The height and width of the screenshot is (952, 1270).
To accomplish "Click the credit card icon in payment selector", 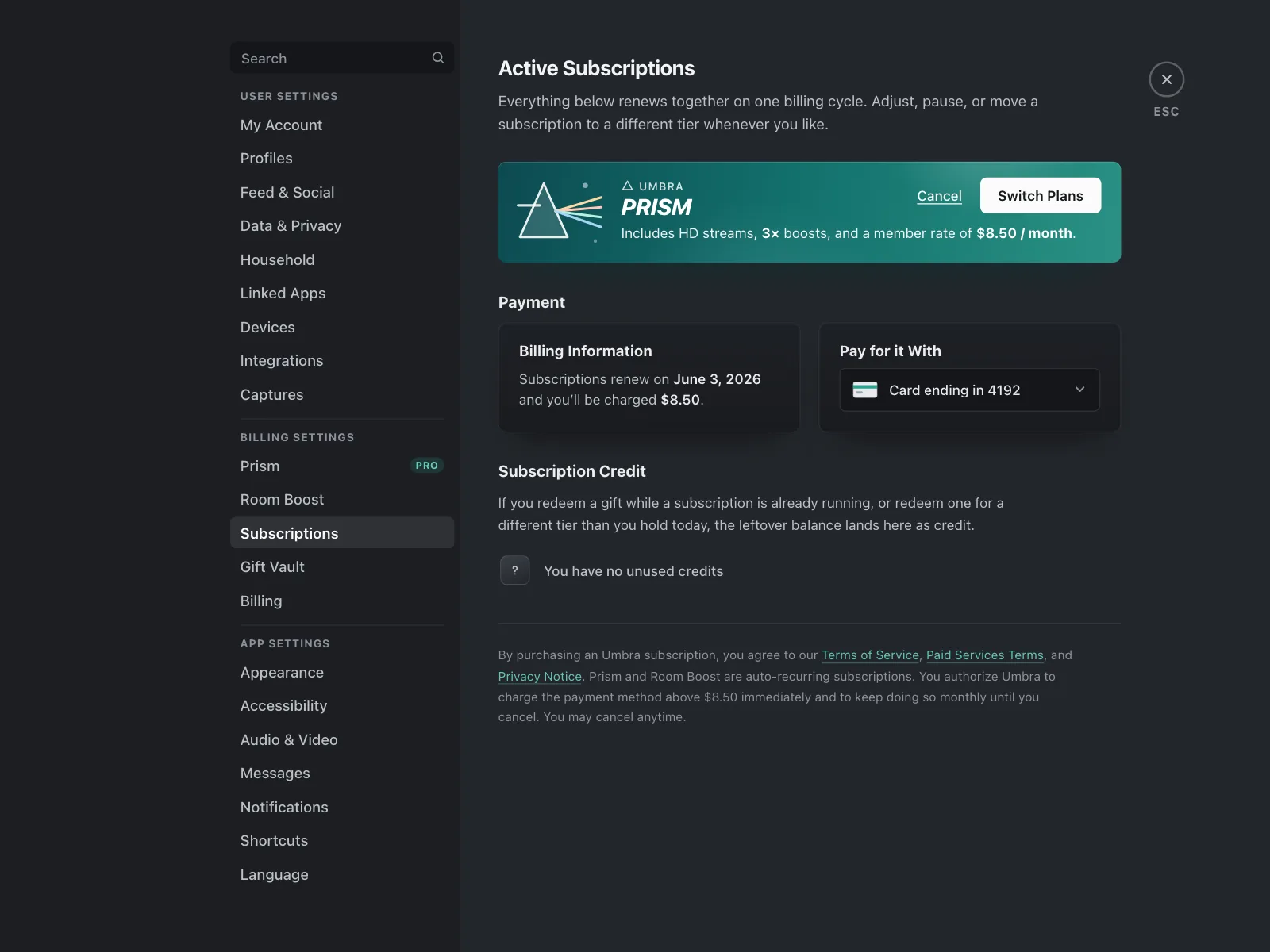I will click(x=864, y=390).
